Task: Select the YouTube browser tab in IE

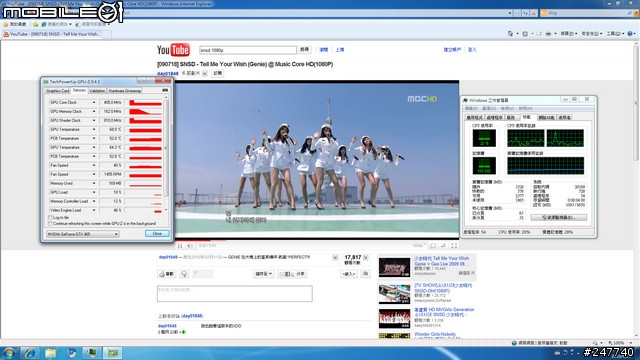Action: (x=51, y=34)
